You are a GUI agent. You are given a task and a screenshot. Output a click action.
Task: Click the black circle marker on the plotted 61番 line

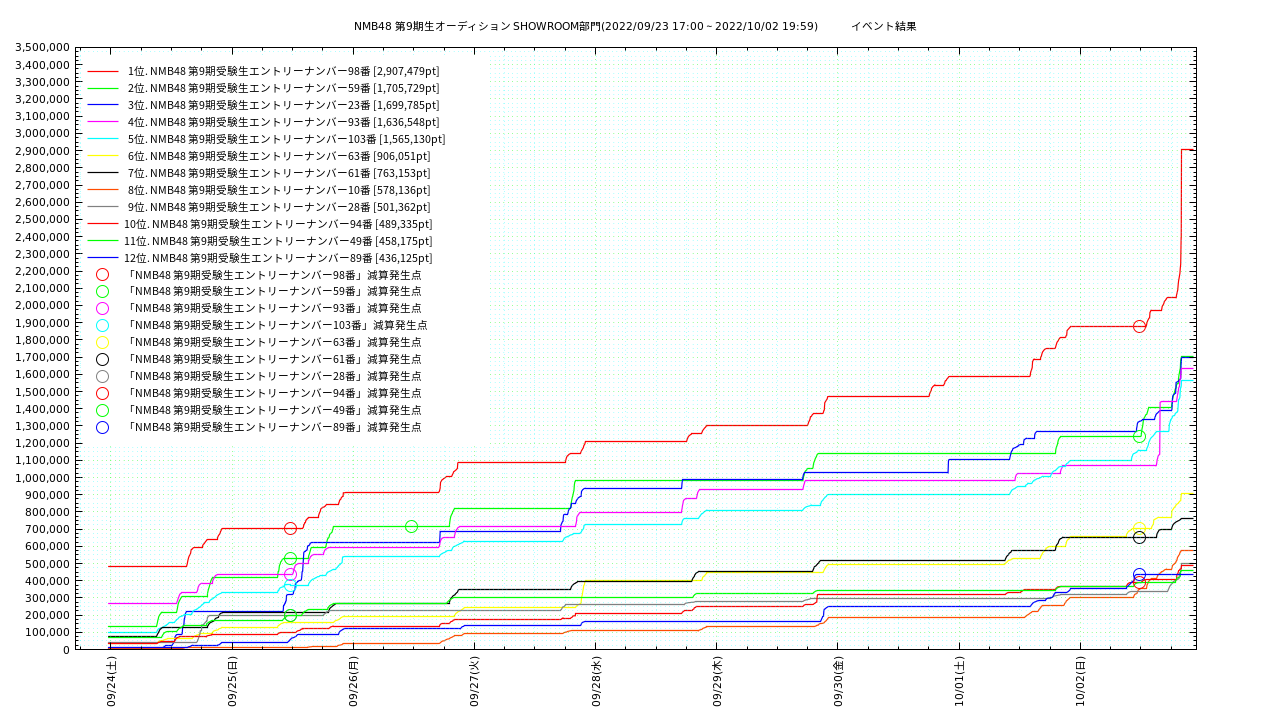pyautogui.click(x=1139, y=538)
